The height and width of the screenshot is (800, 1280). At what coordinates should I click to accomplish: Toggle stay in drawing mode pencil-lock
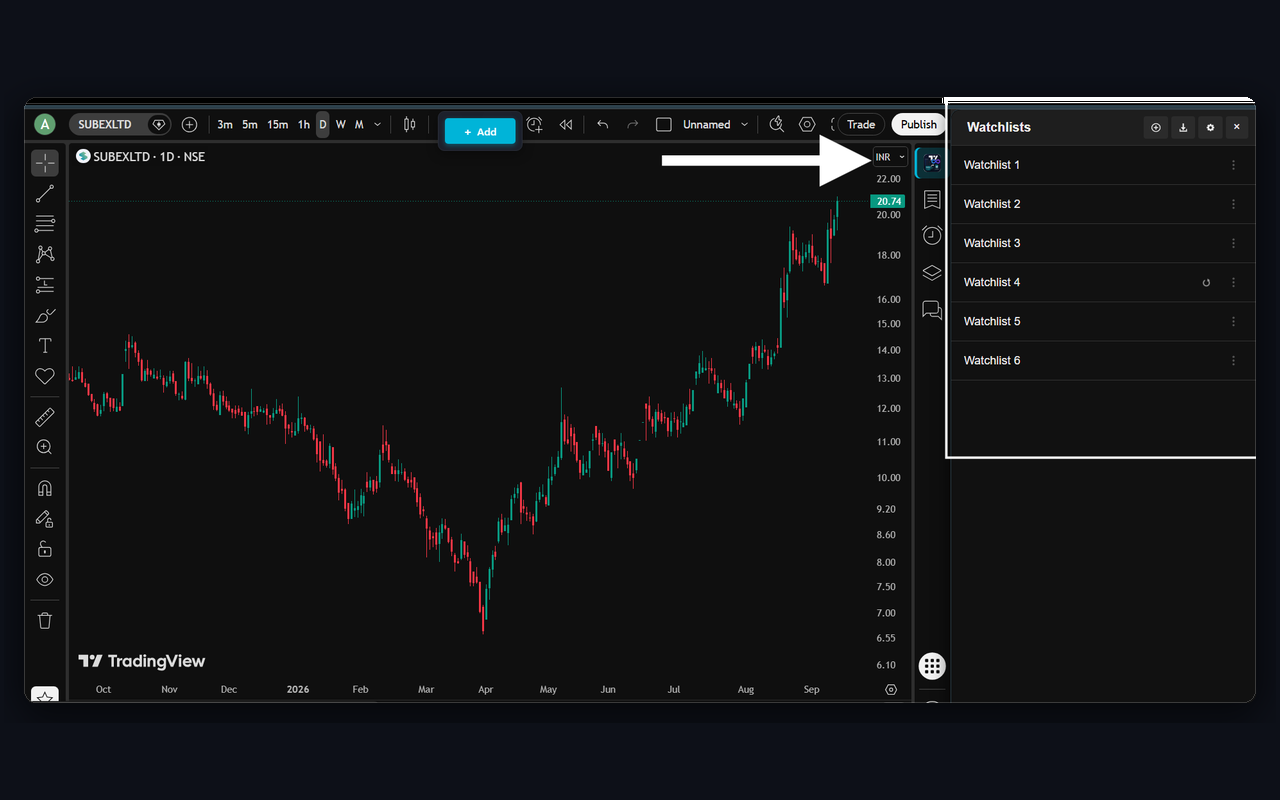[x=45, y=519]
